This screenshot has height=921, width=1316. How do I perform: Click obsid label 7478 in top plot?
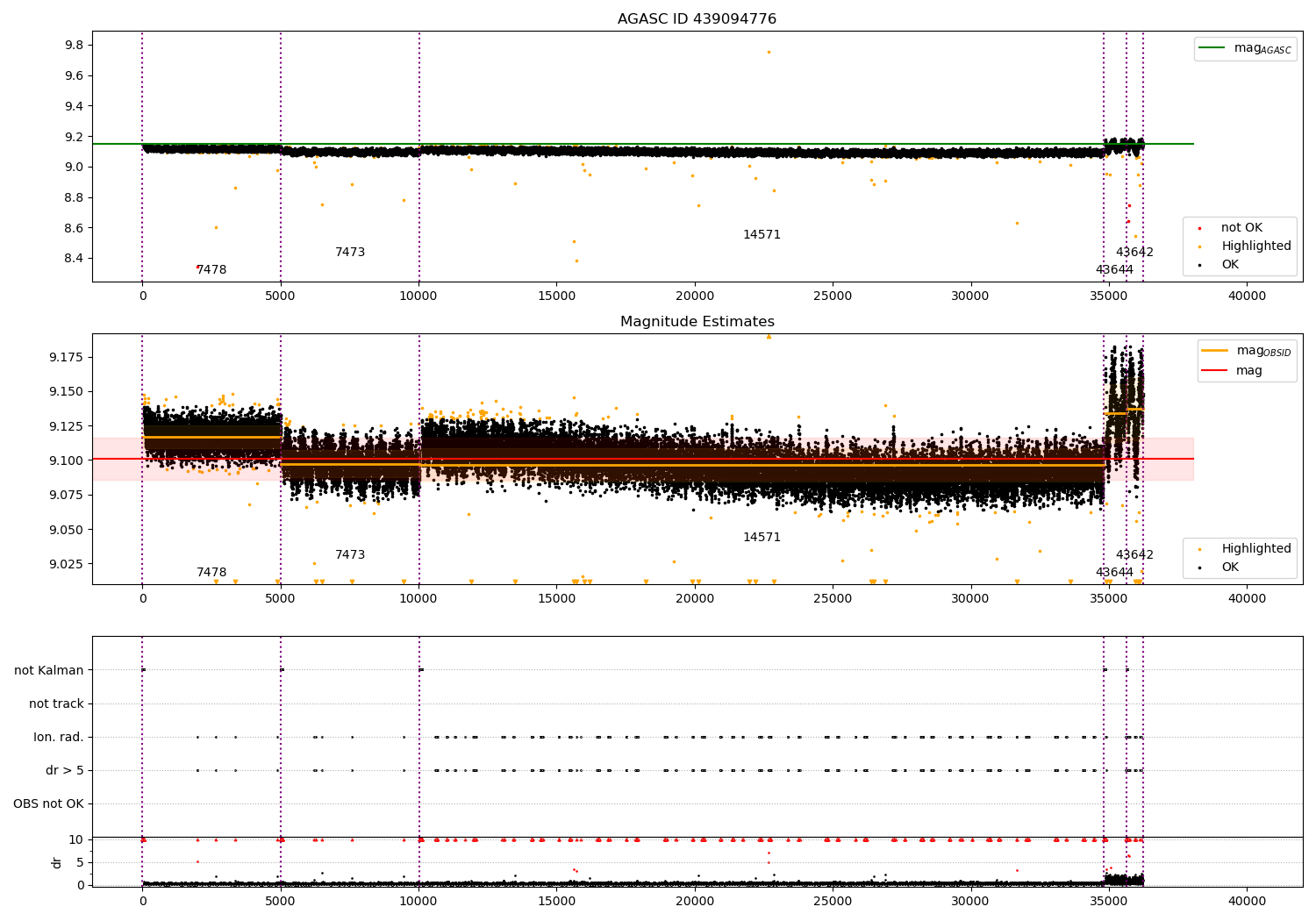(211, 270)
